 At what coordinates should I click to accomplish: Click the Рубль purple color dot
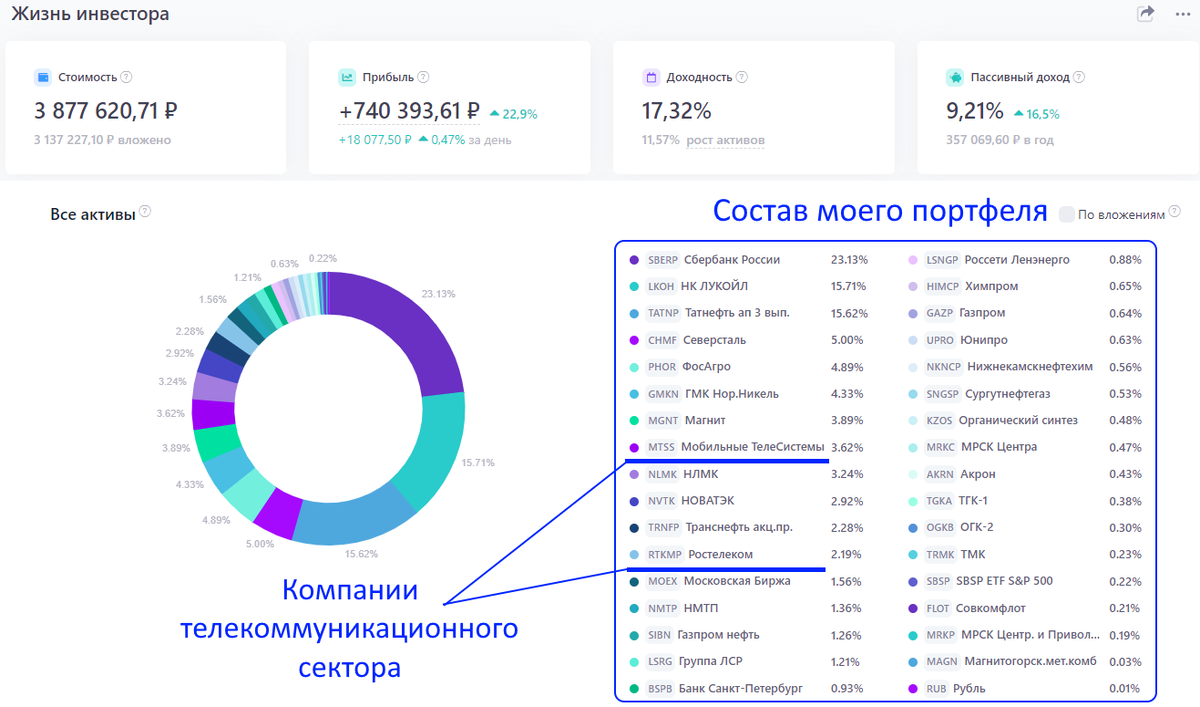pyautogui.click(x=913, y=688)
